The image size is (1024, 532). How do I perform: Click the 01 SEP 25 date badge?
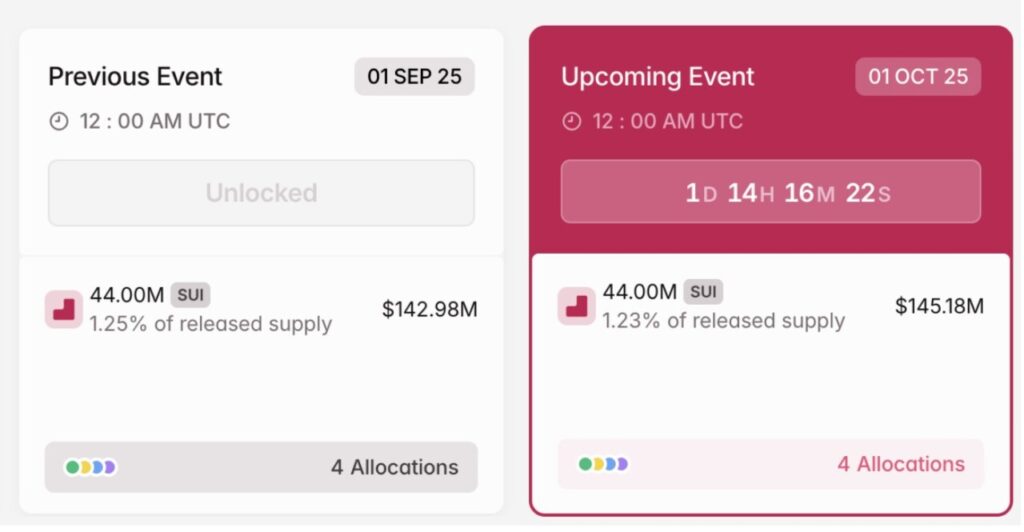[x=414, y=77]
